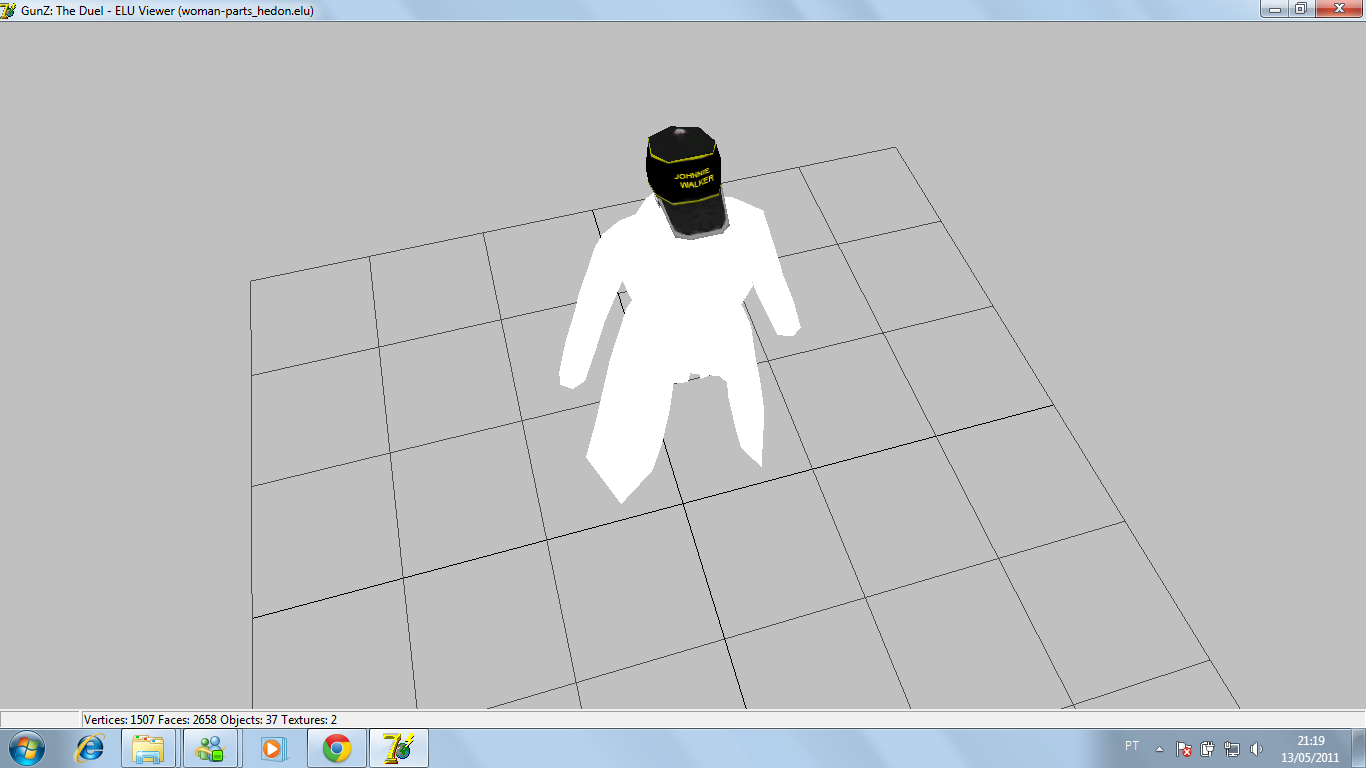Screen dimensions: 1366x768
Task: Click the ELU Viewer icon in the title bar
Action: (x=9, y=10)
